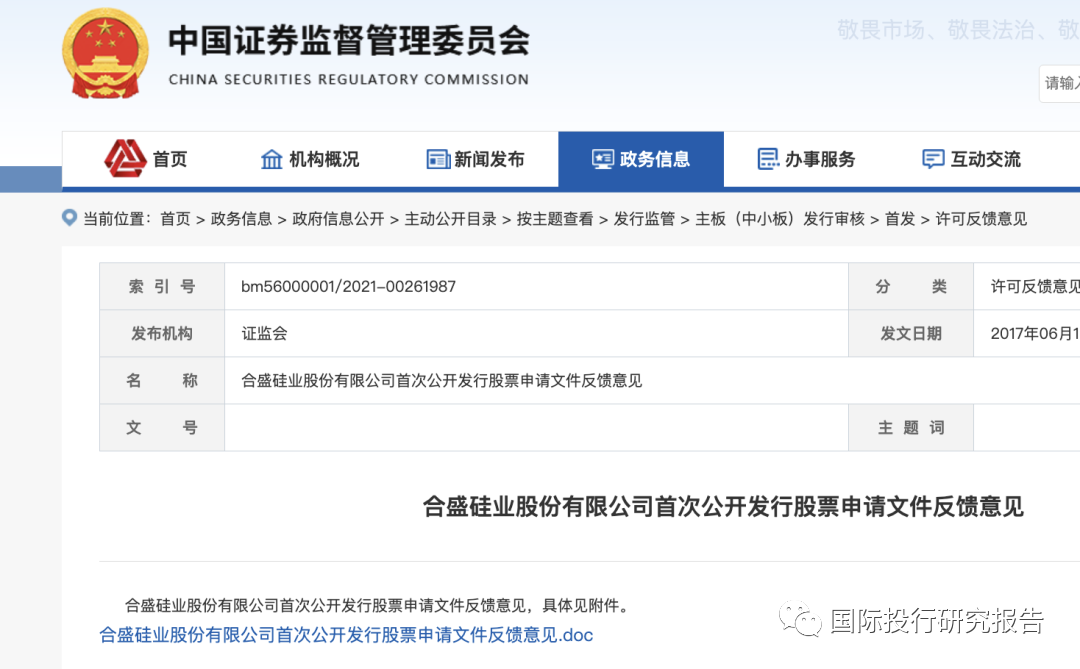Click the monitor icon beside 政务信息

(603, 159)
